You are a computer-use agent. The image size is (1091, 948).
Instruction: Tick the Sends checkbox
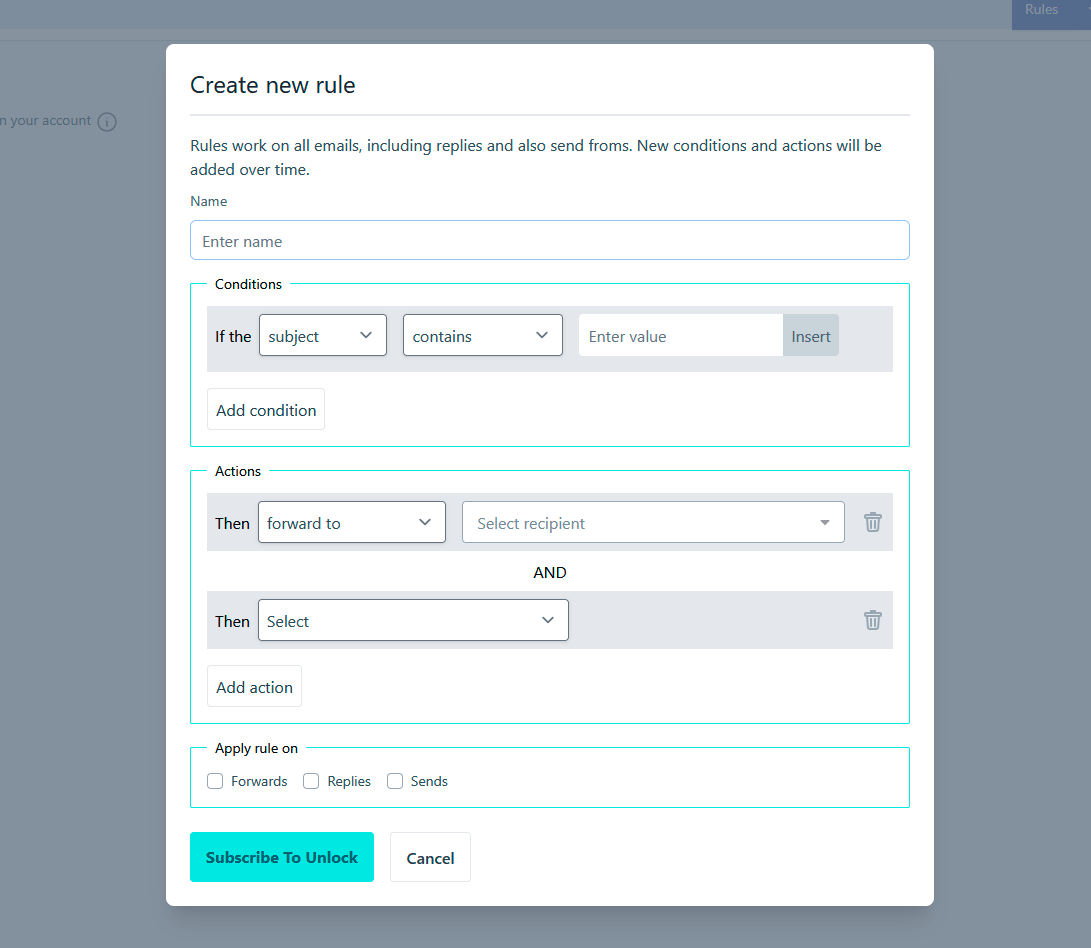tap(395, 781)
